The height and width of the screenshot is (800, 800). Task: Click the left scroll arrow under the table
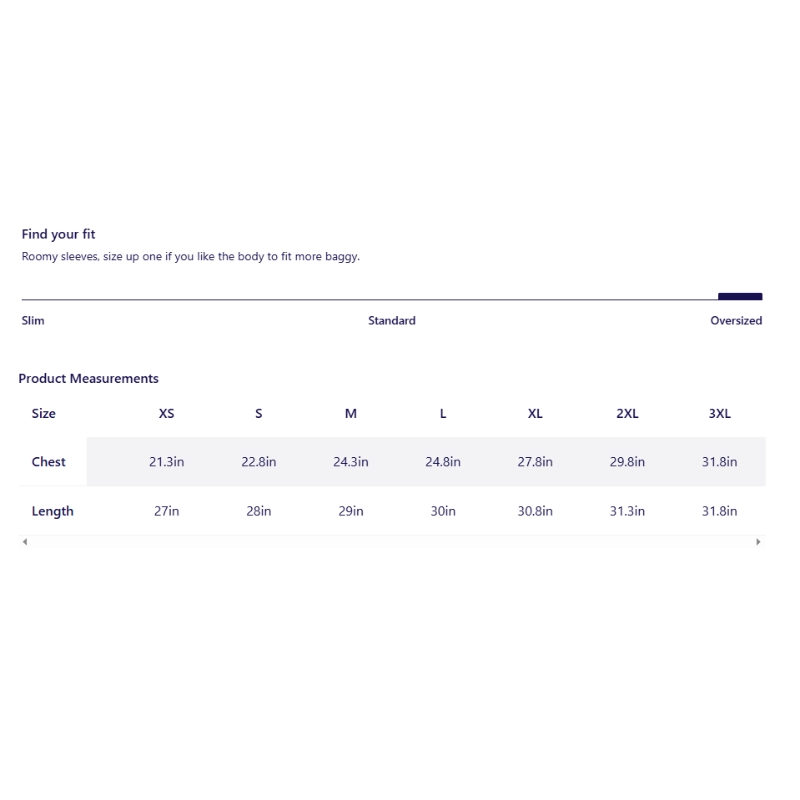(x=25, y=542)
